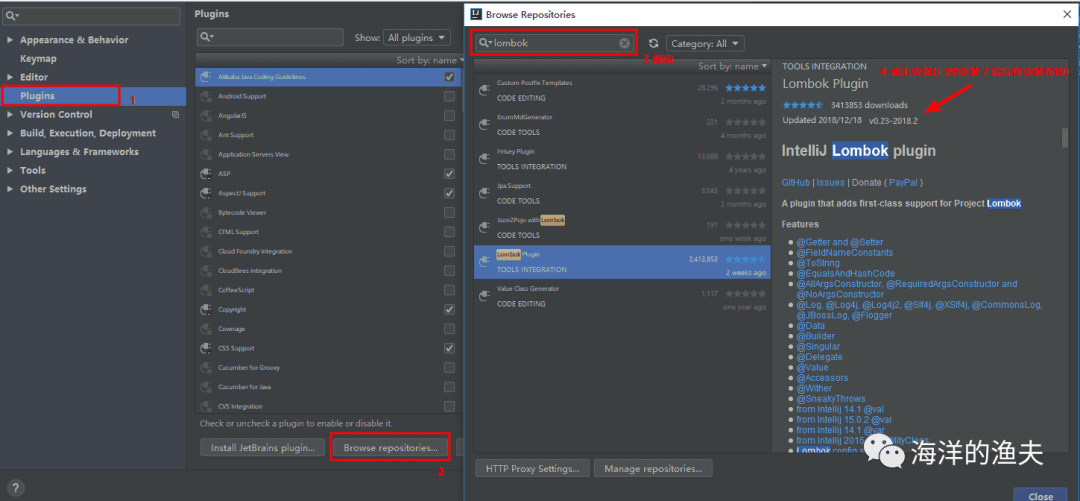Viewport: 1080px width, 501px height.
Task: Click the AngularJS plugin icon
Action: pyautogui.click(x=205, y=116)
